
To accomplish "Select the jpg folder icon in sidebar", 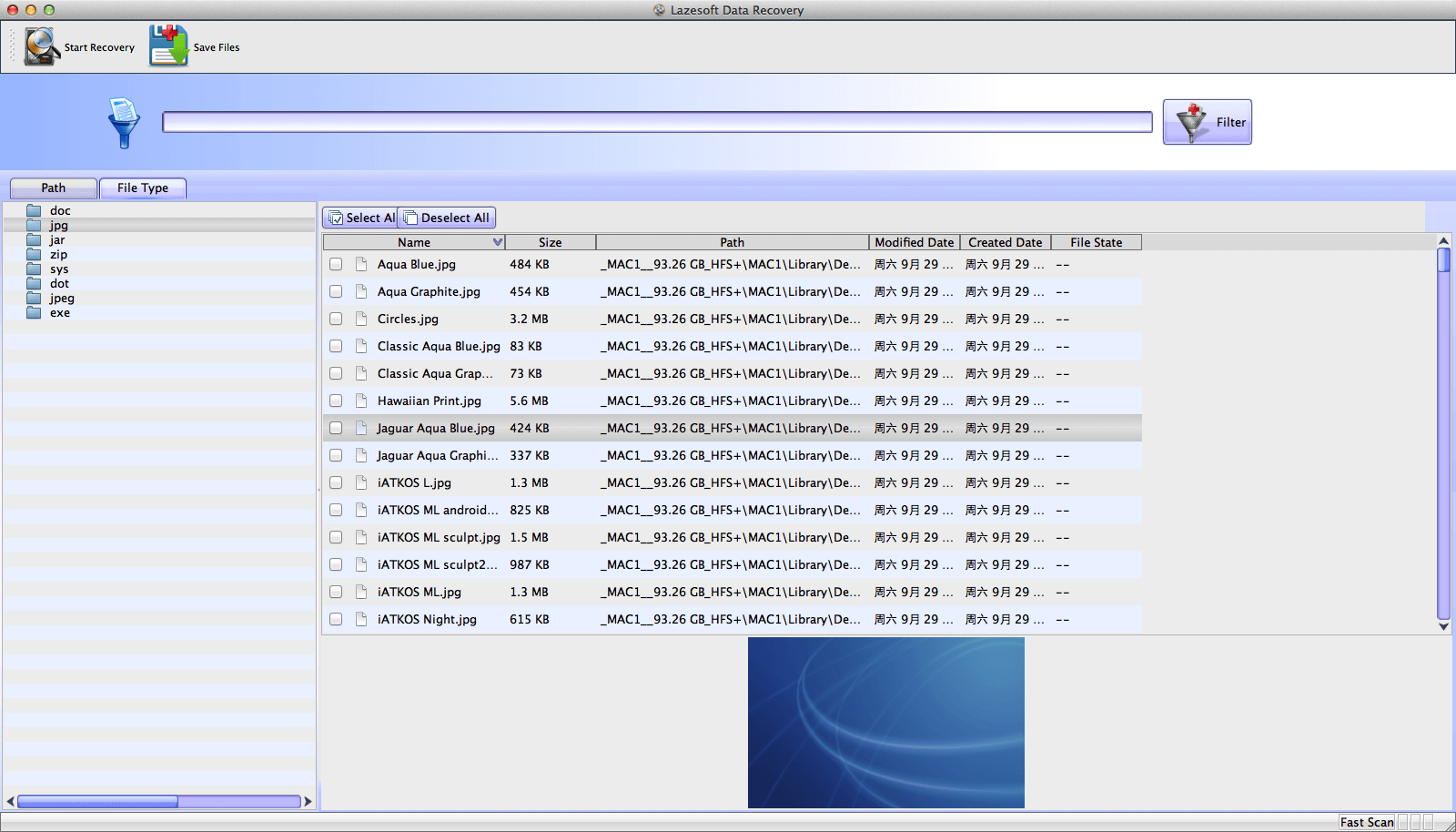I will [x=33, y=225].
